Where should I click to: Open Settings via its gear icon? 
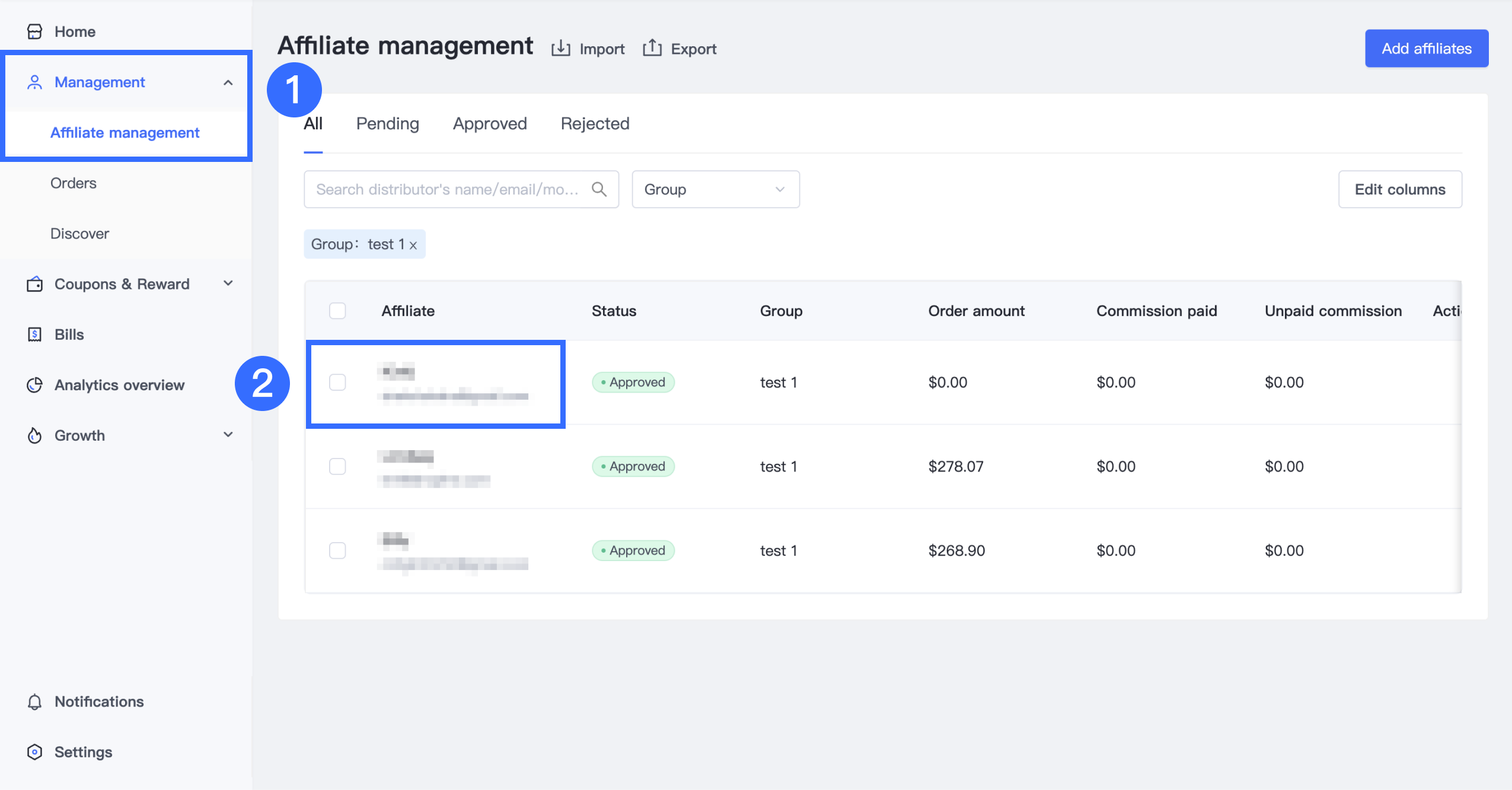[x=34, y=752]
